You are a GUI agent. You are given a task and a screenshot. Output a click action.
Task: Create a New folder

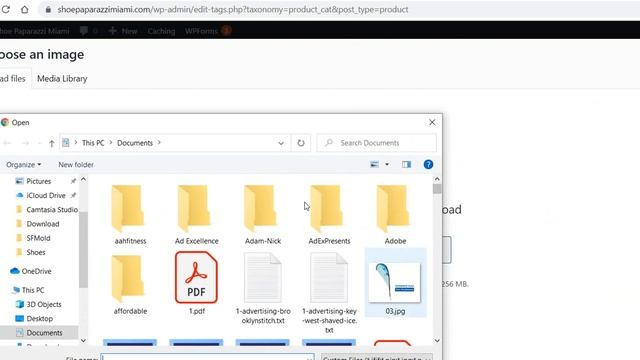coord(76,164)
